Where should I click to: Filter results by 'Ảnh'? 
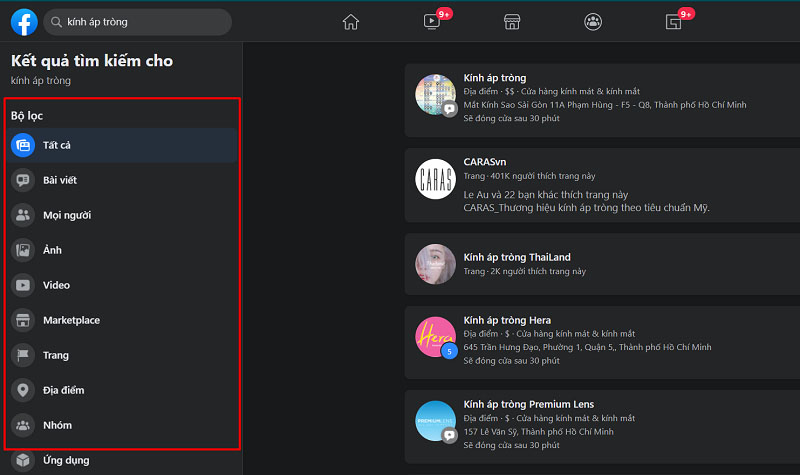[x=52, y=250]
